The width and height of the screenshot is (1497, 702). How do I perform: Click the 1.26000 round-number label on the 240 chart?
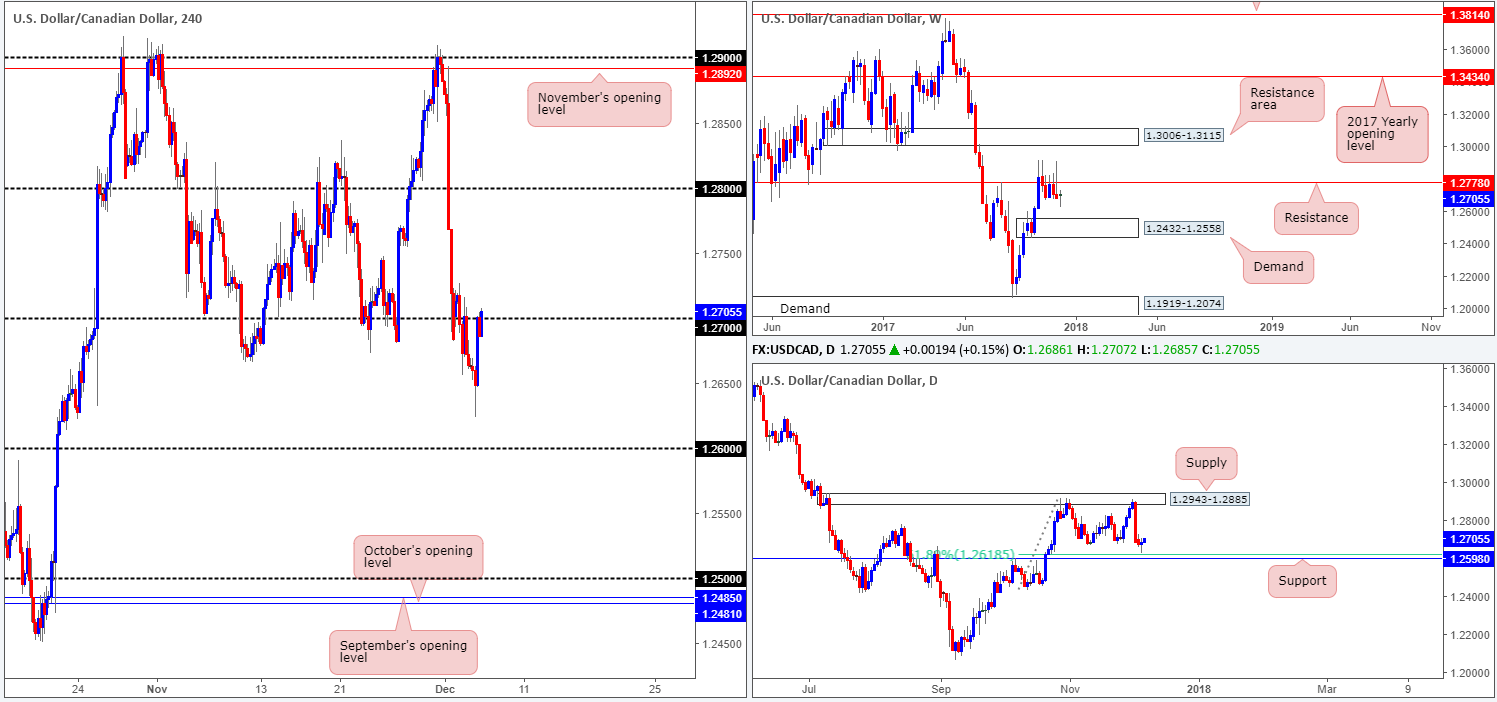[722, 449]
